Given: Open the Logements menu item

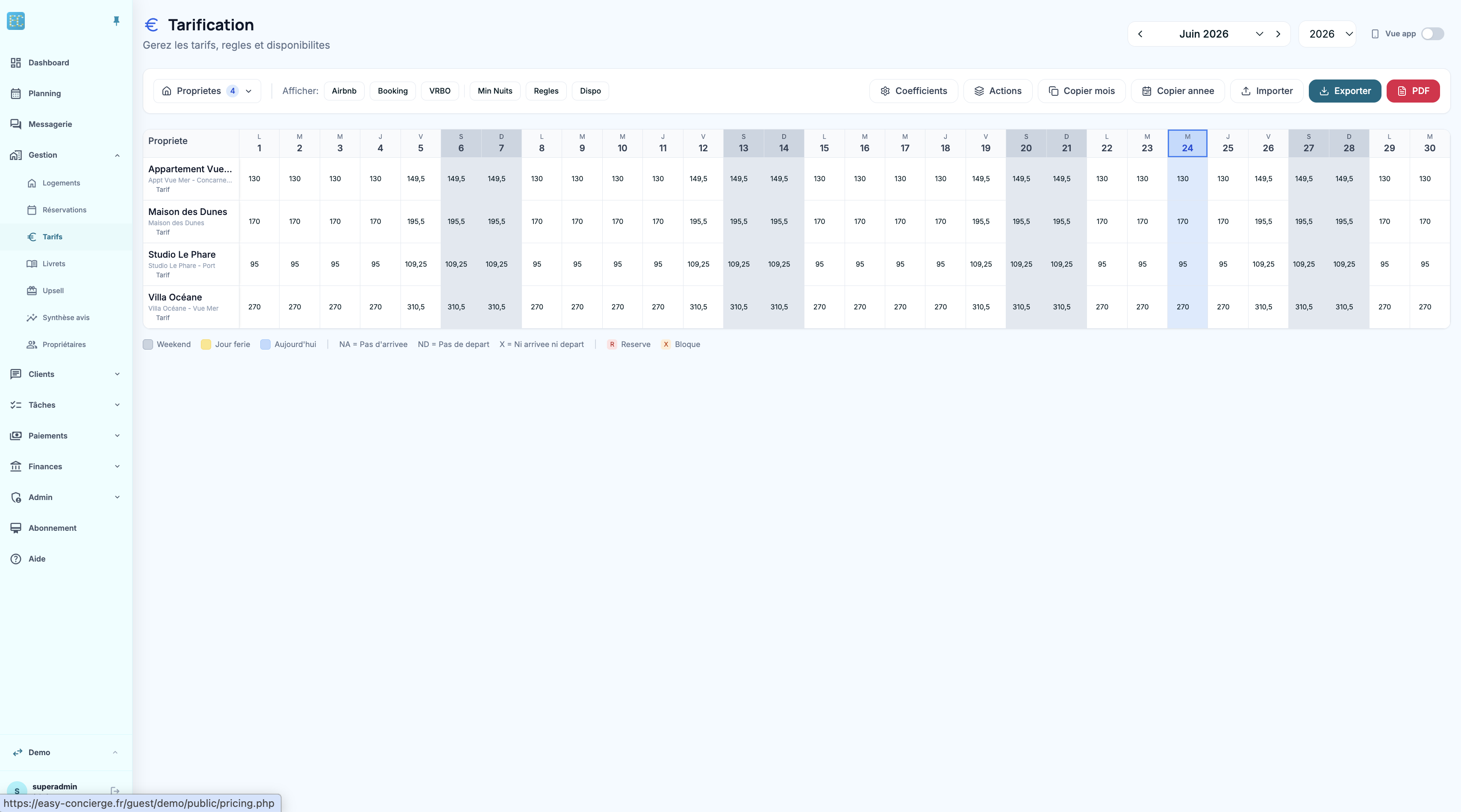Looking at the screenshot, I should click(66, 183).
